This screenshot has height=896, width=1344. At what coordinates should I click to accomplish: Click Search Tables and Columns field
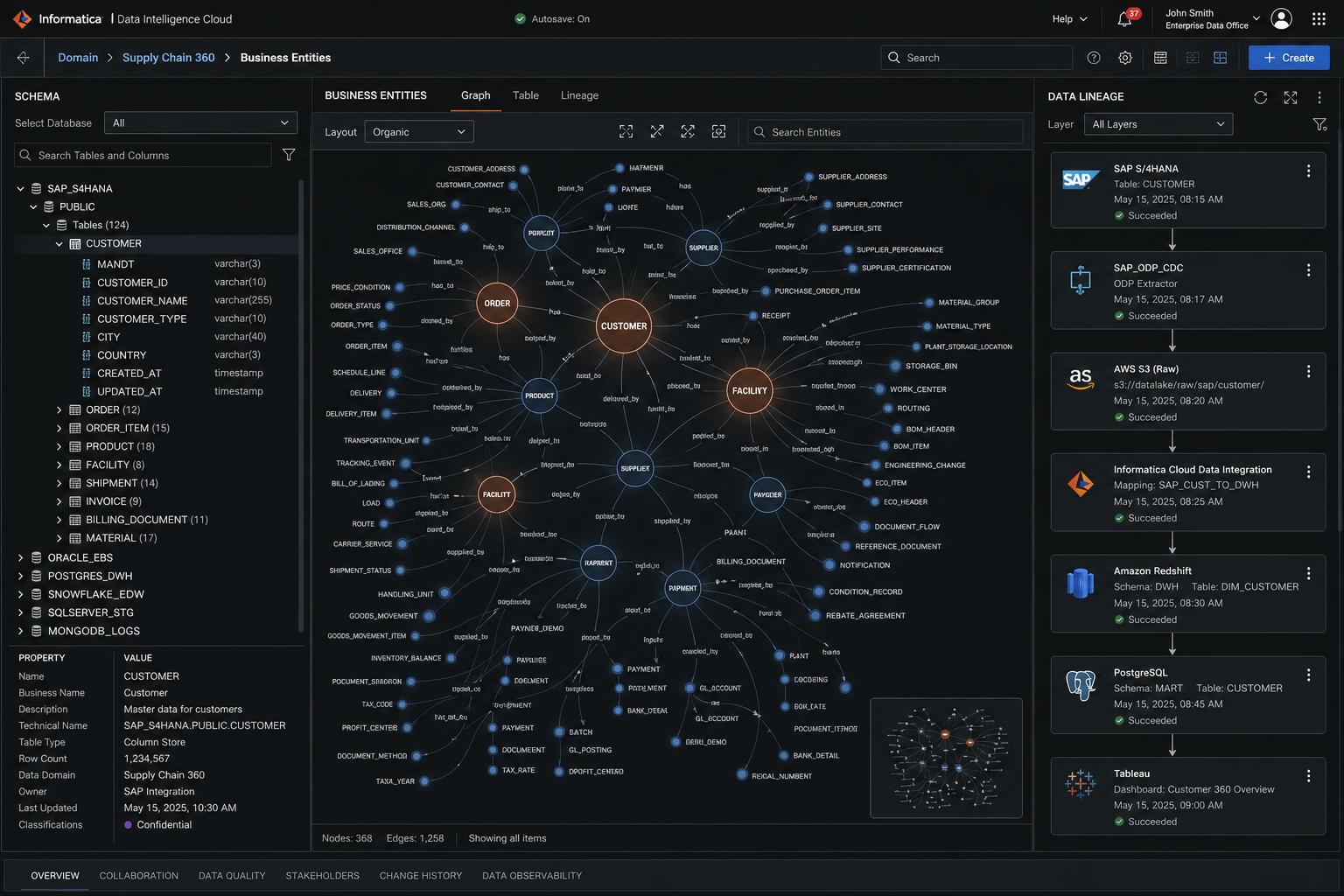click(143, 155)
